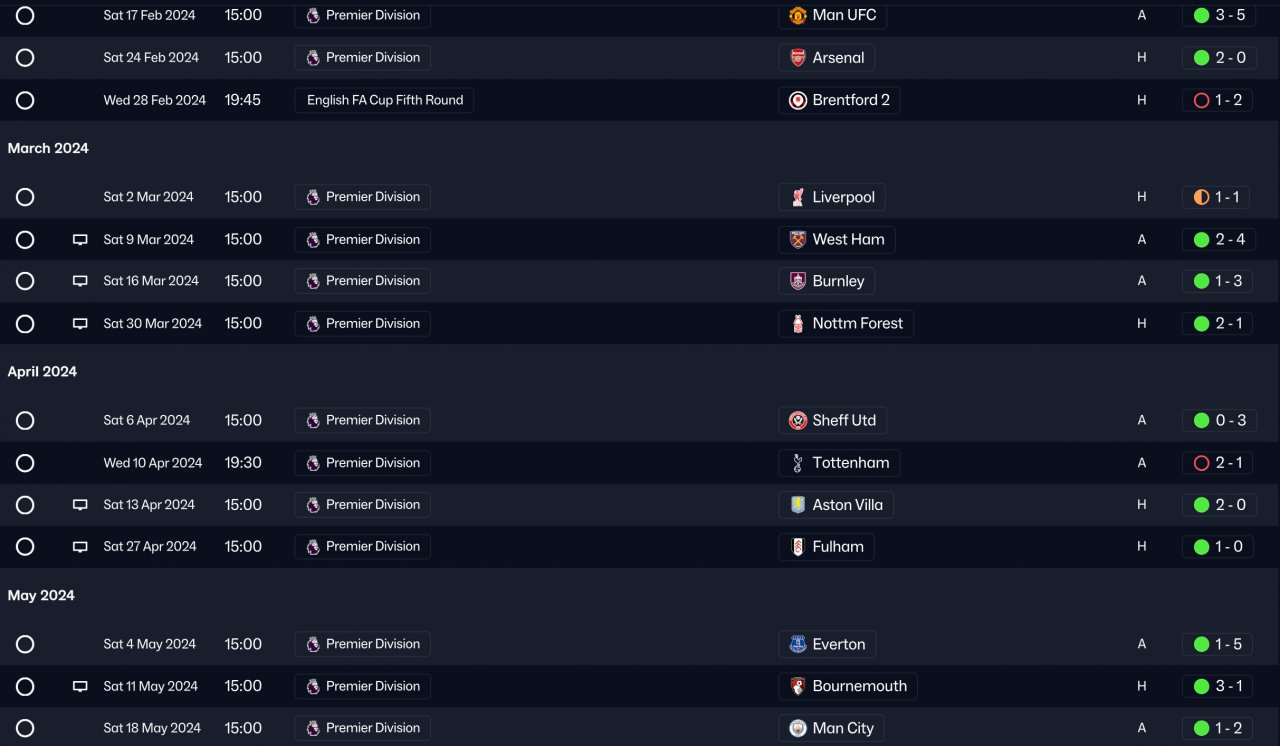Select the radio circle for Arsenal fixture

click(25, 58)
